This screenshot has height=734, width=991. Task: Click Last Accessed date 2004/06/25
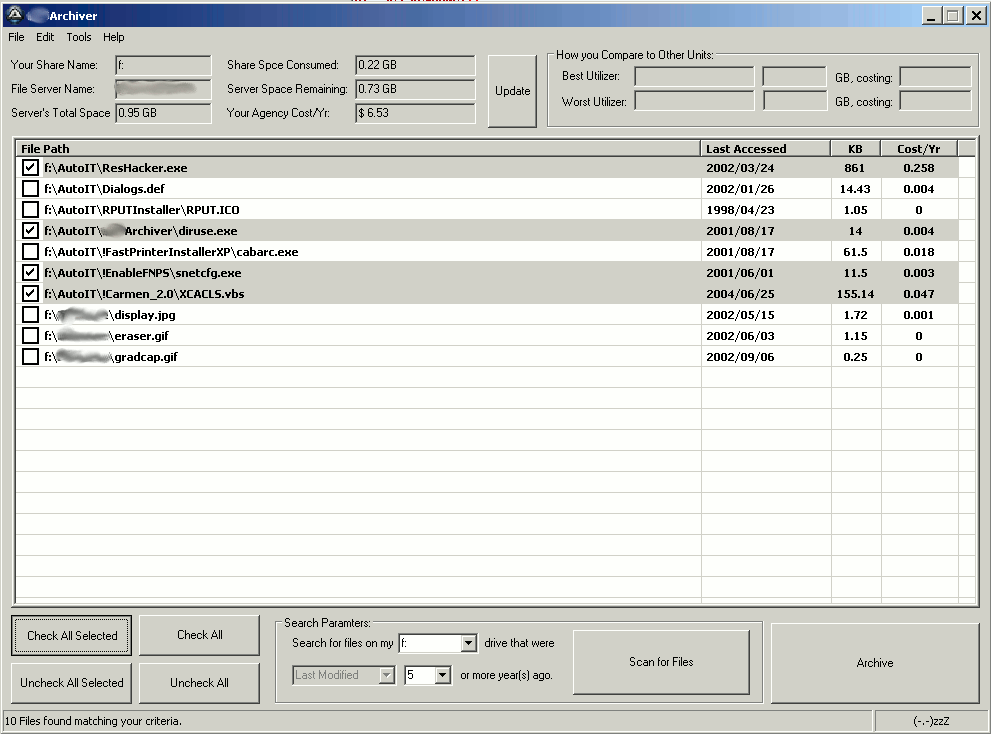740,293
